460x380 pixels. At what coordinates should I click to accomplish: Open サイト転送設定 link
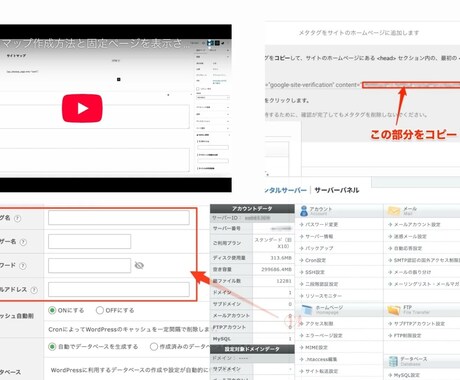point(321,371)
